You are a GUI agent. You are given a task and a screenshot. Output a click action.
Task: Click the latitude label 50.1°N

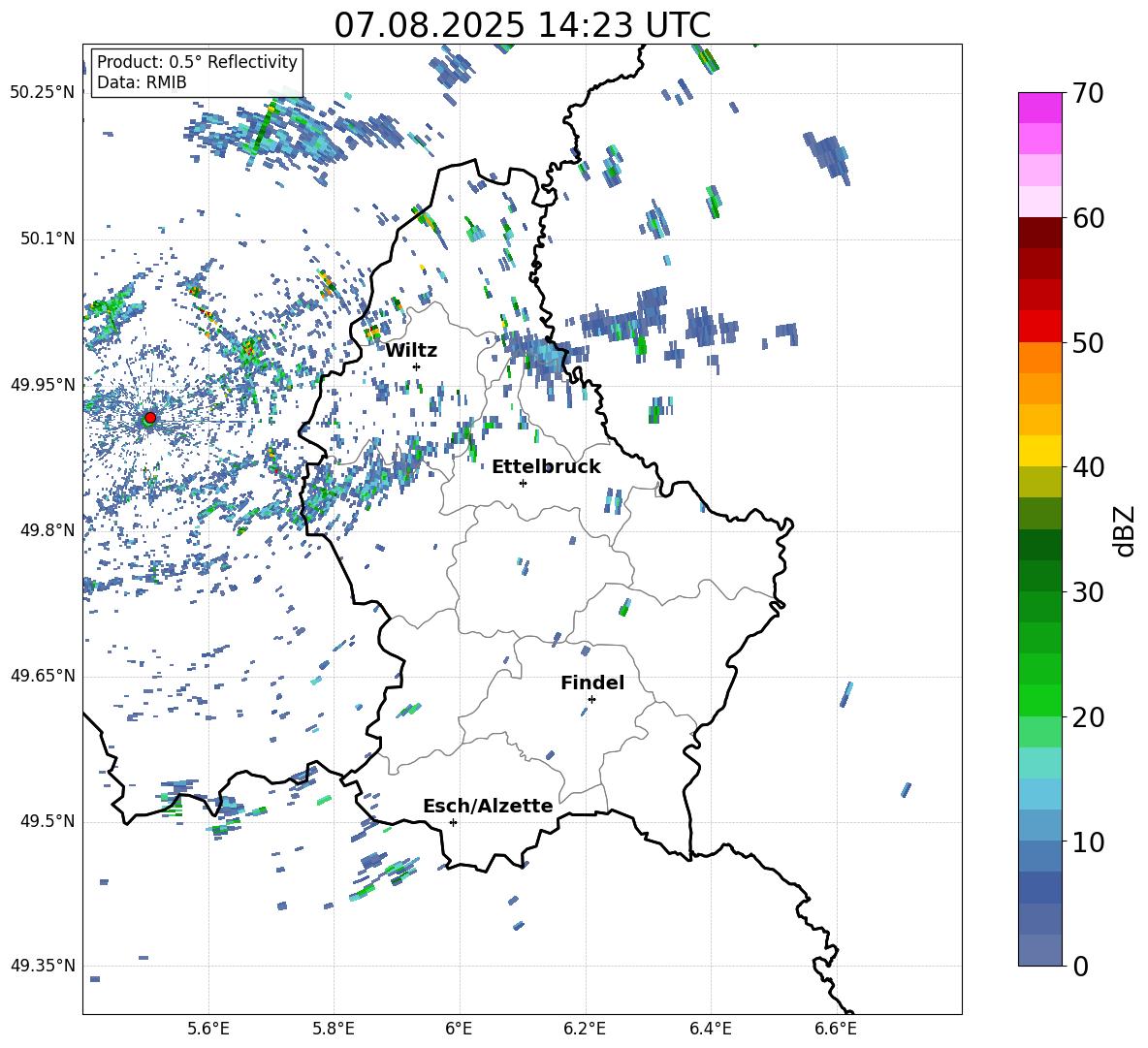47,239
